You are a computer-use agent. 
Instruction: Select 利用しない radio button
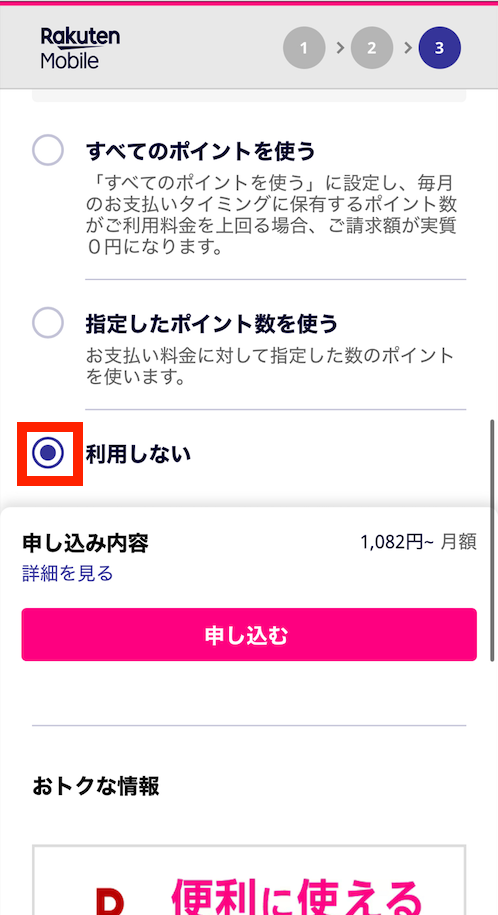[48, 453]
